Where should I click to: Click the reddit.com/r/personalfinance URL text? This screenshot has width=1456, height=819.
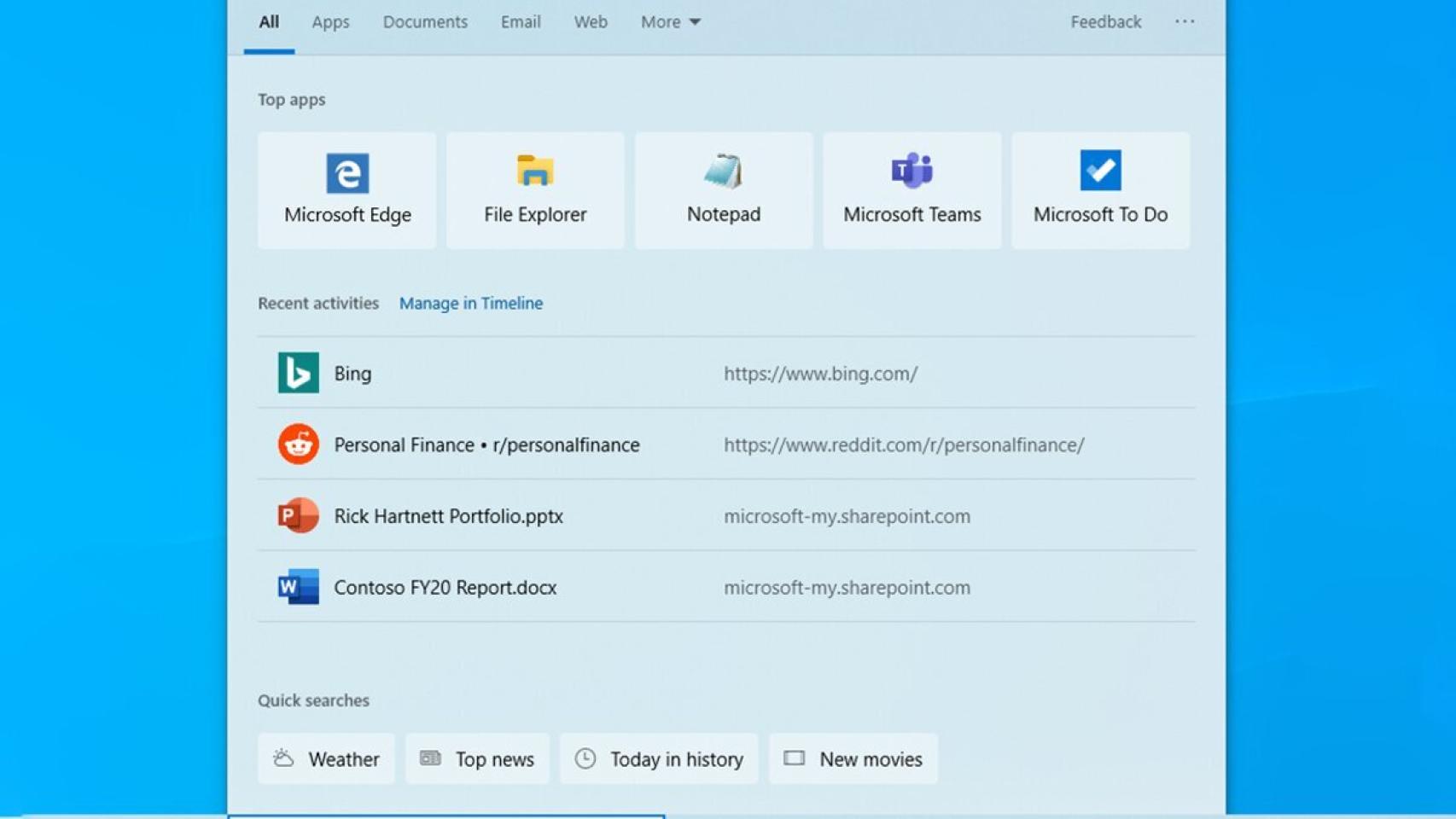[904, 444]
